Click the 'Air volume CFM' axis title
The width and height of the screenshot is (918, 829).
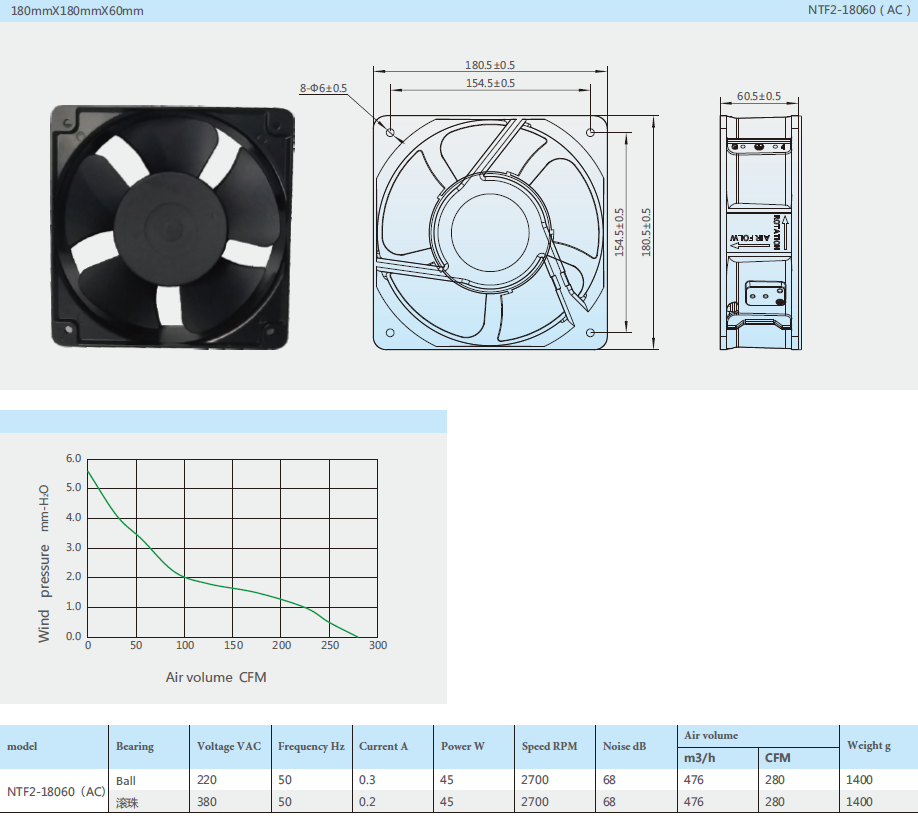pyautogui.click(x=216, y=677)
